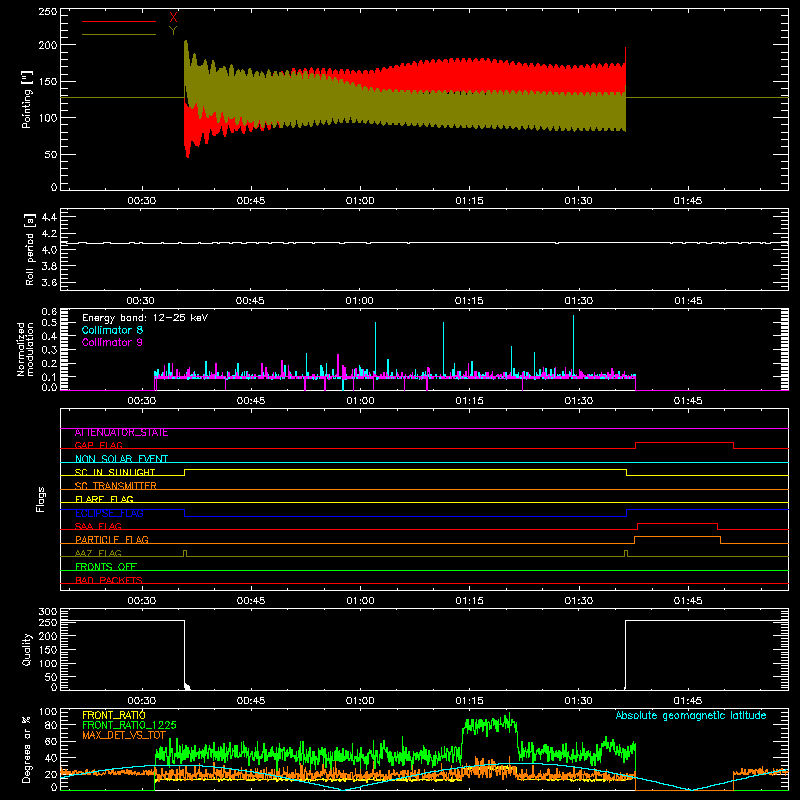Click the flat white roll period trace

[x=424, y=243]
